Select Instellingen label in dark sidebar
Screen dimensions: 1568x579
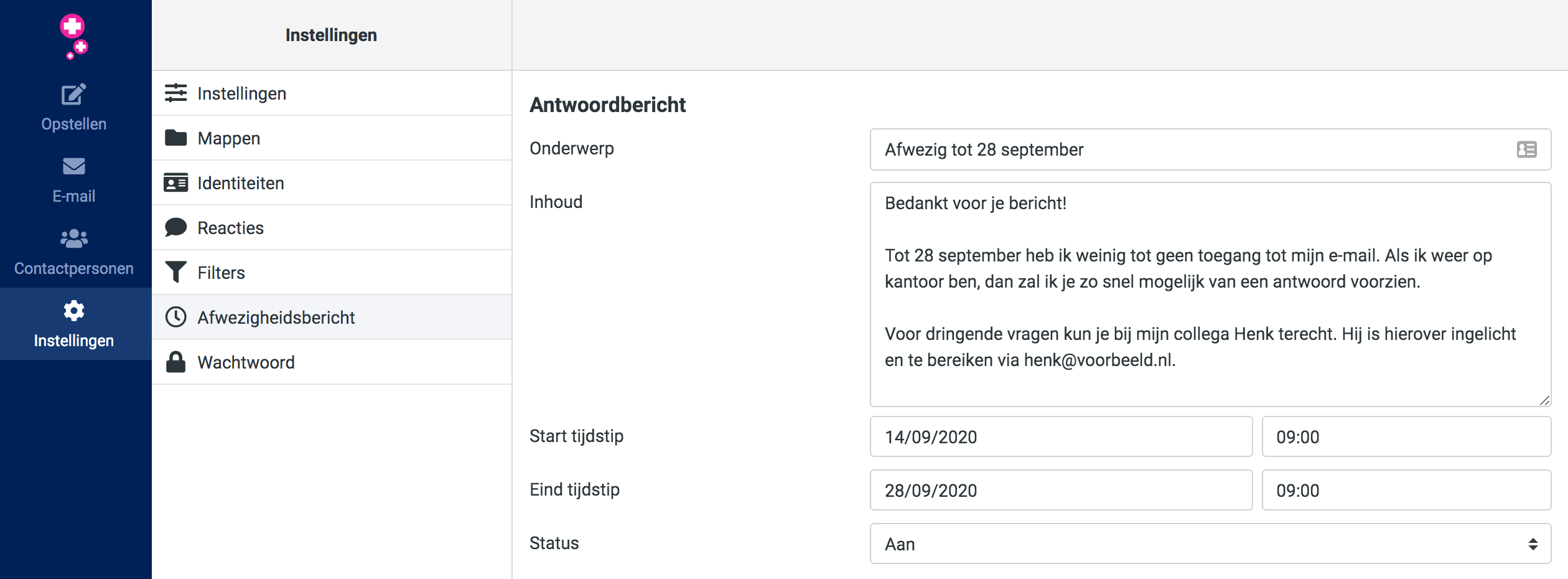[x=73, y=341]
